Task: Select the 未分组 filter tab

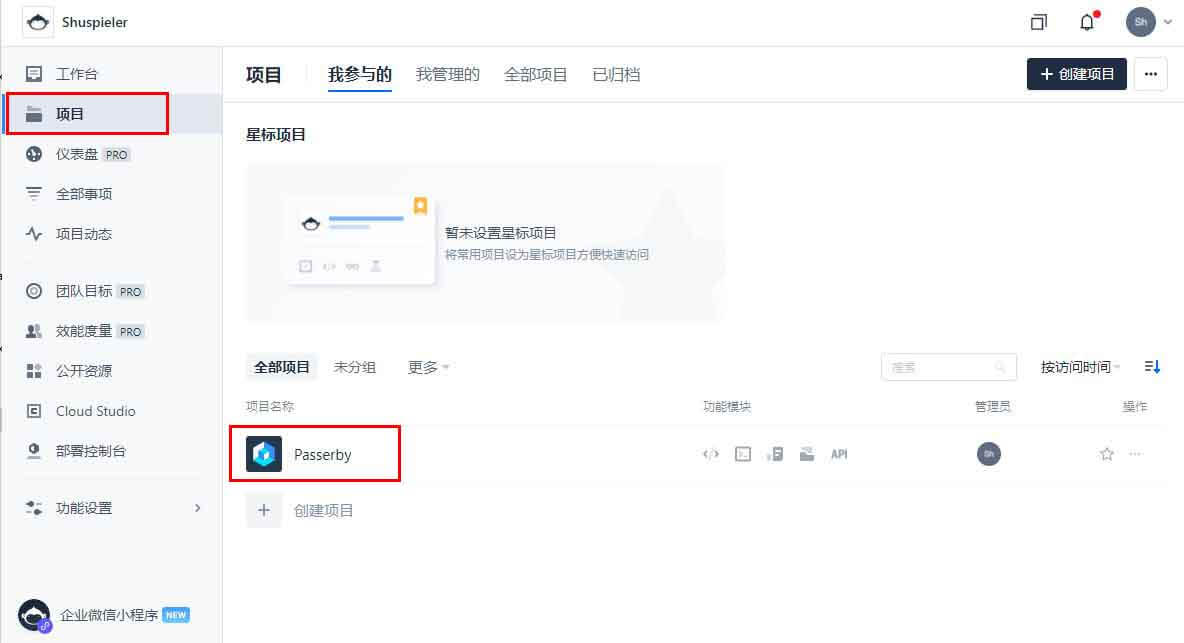Action: coord(355,367)
